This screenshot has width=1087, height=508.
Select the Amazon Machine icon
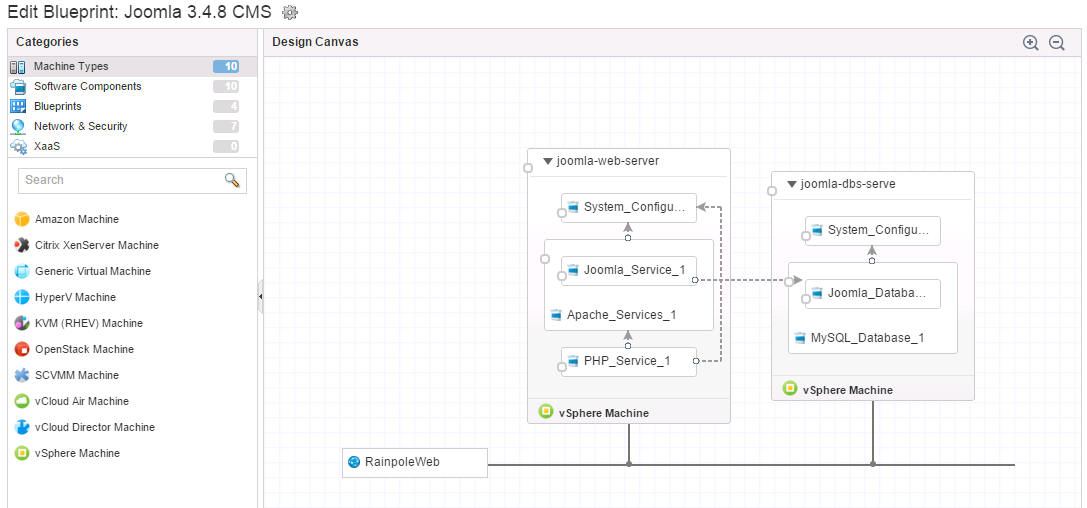pos(22,220)
